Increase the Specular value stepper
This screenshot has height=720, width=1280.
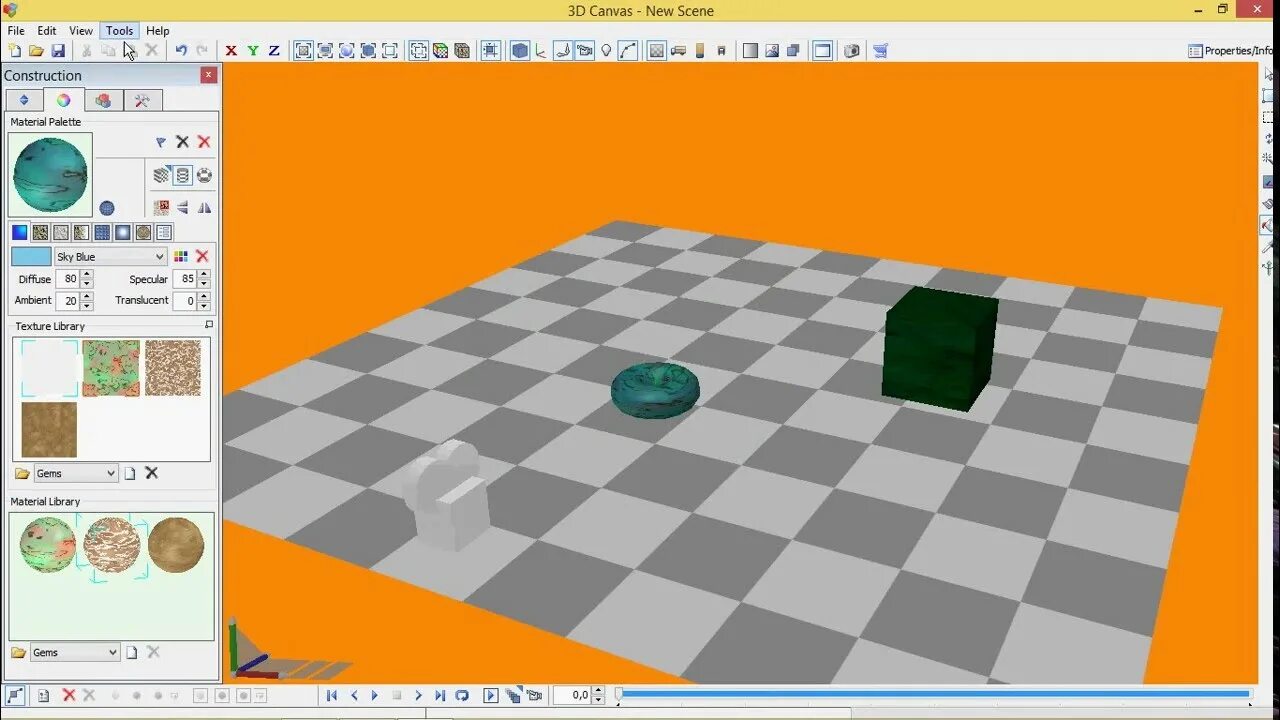[202, 274]
